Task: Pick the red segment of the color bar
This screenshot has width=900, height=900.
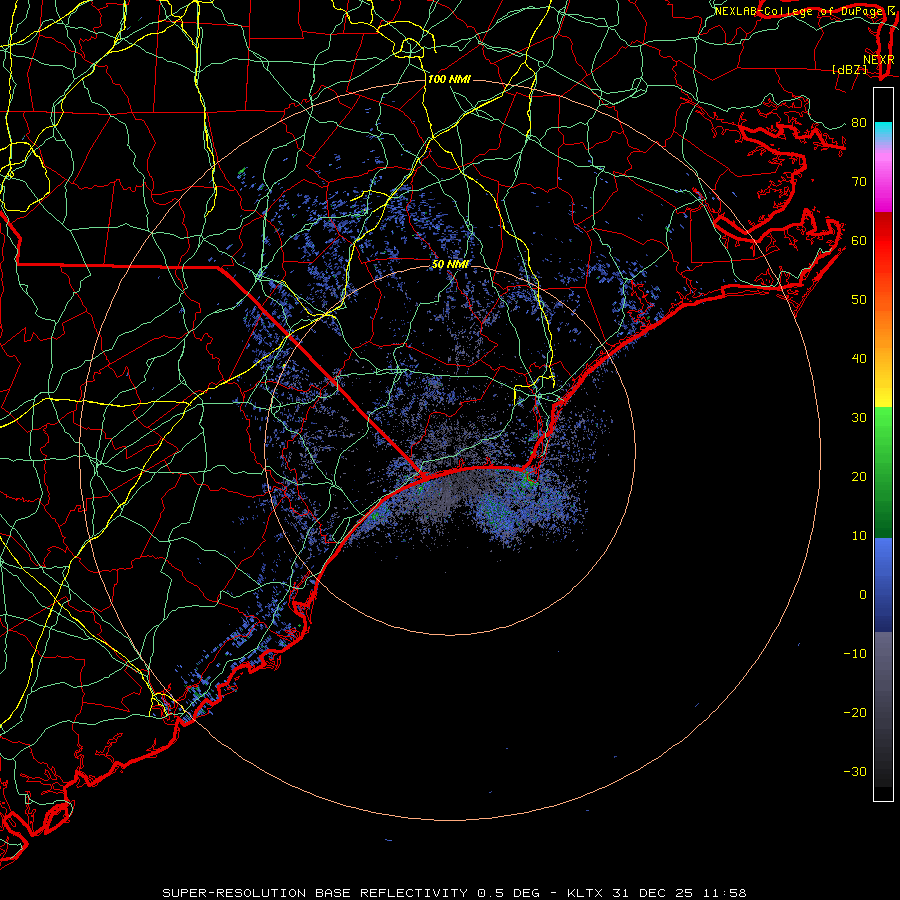Action: click(883, 241)
